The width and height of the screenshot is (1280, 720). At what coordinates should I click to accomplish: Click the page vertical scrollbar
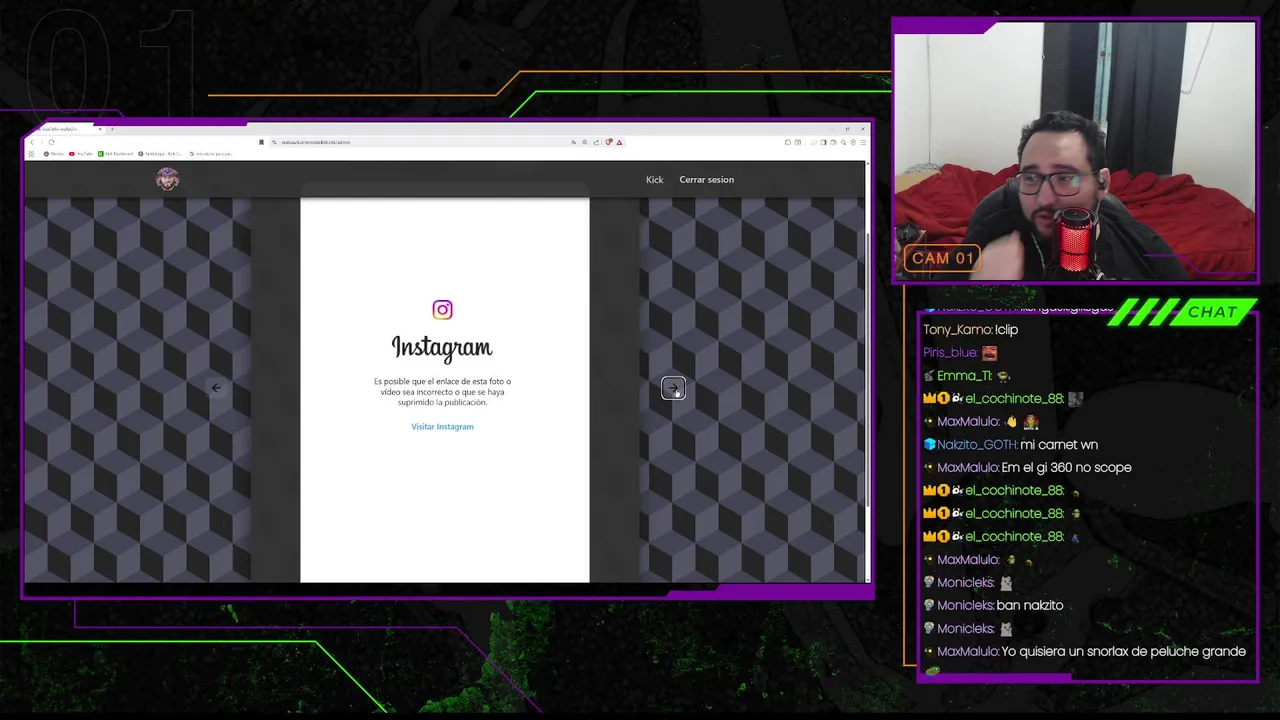(866, 370)
